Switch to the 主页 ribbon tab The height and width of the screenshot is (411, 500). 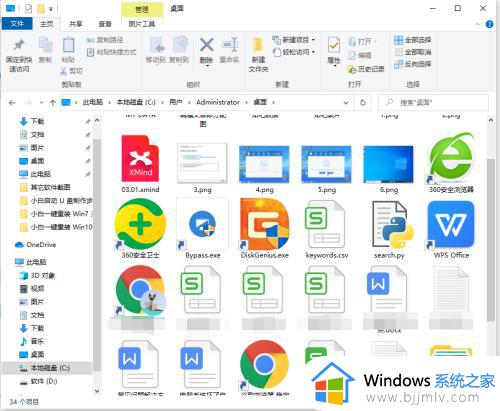[46, 24]
